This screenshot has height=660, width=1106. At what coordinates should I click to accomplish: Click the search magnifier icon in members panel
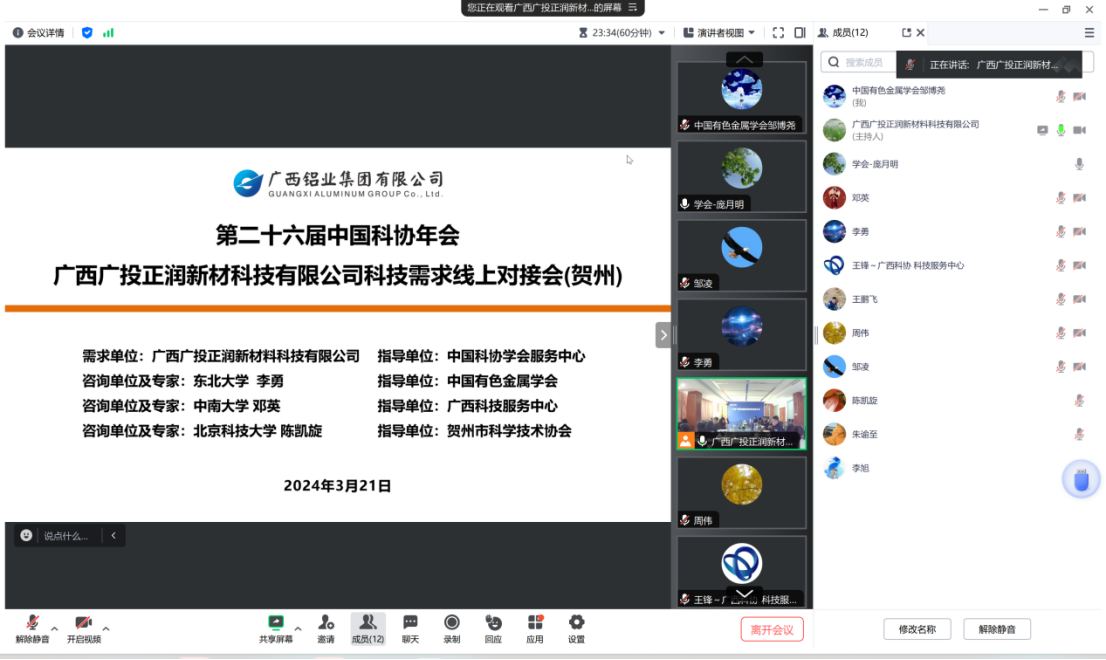pyautogui.click(x=834, y=62)
